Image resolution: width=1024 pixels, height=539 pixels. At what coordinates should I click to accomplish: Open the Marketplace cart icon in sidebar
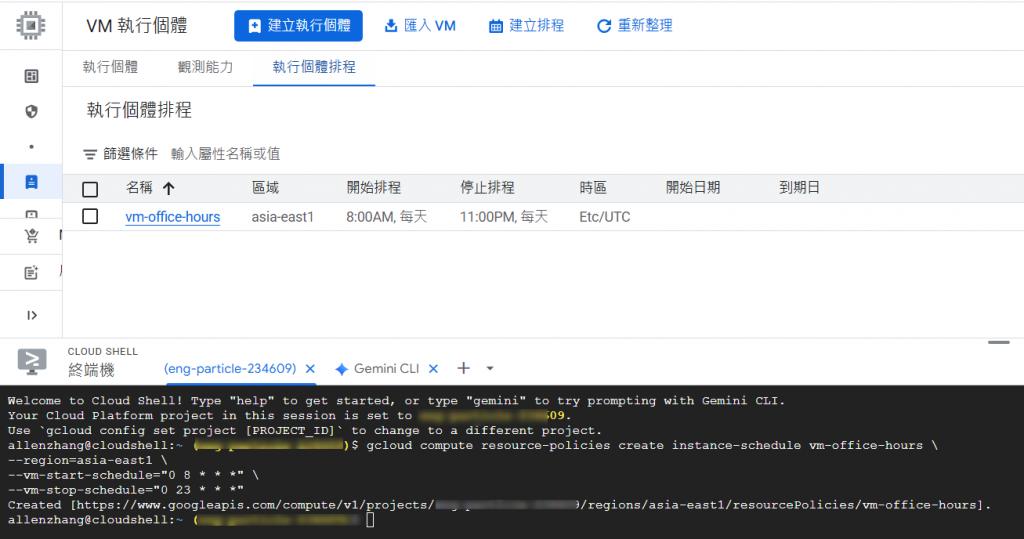[x=31, y=237]
